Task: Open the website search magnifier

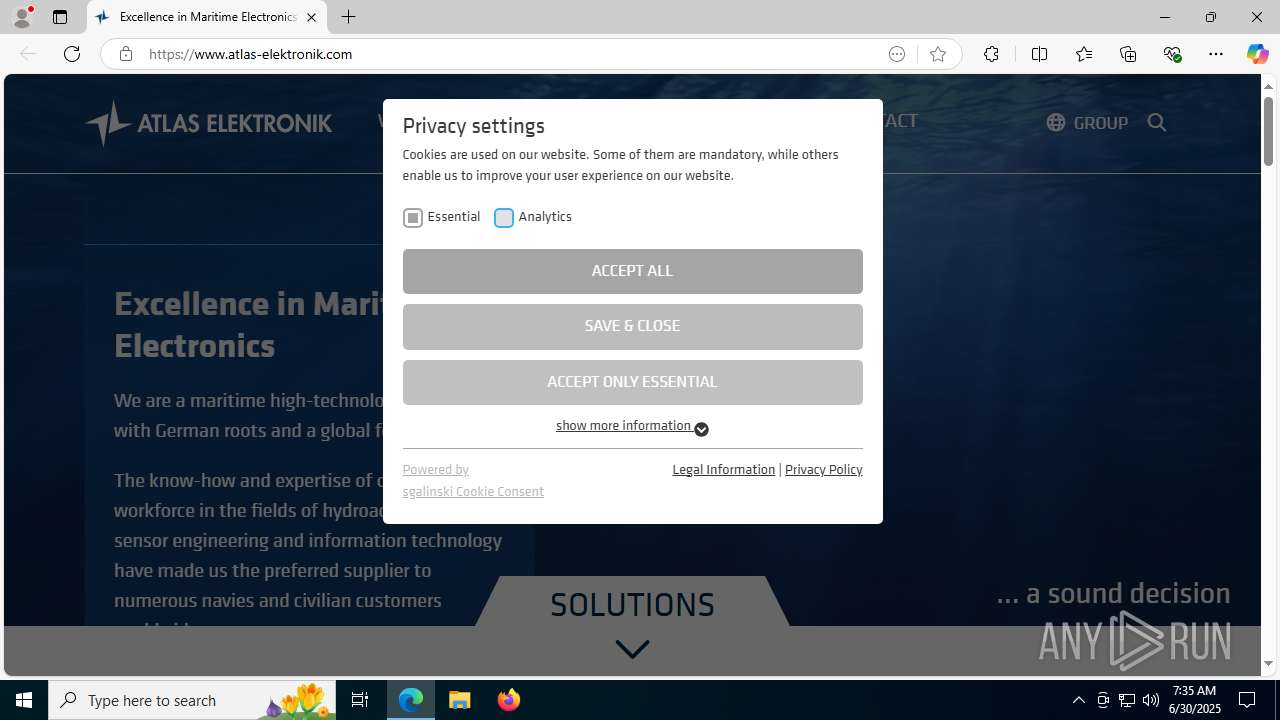Action: tap(1157, 123)
